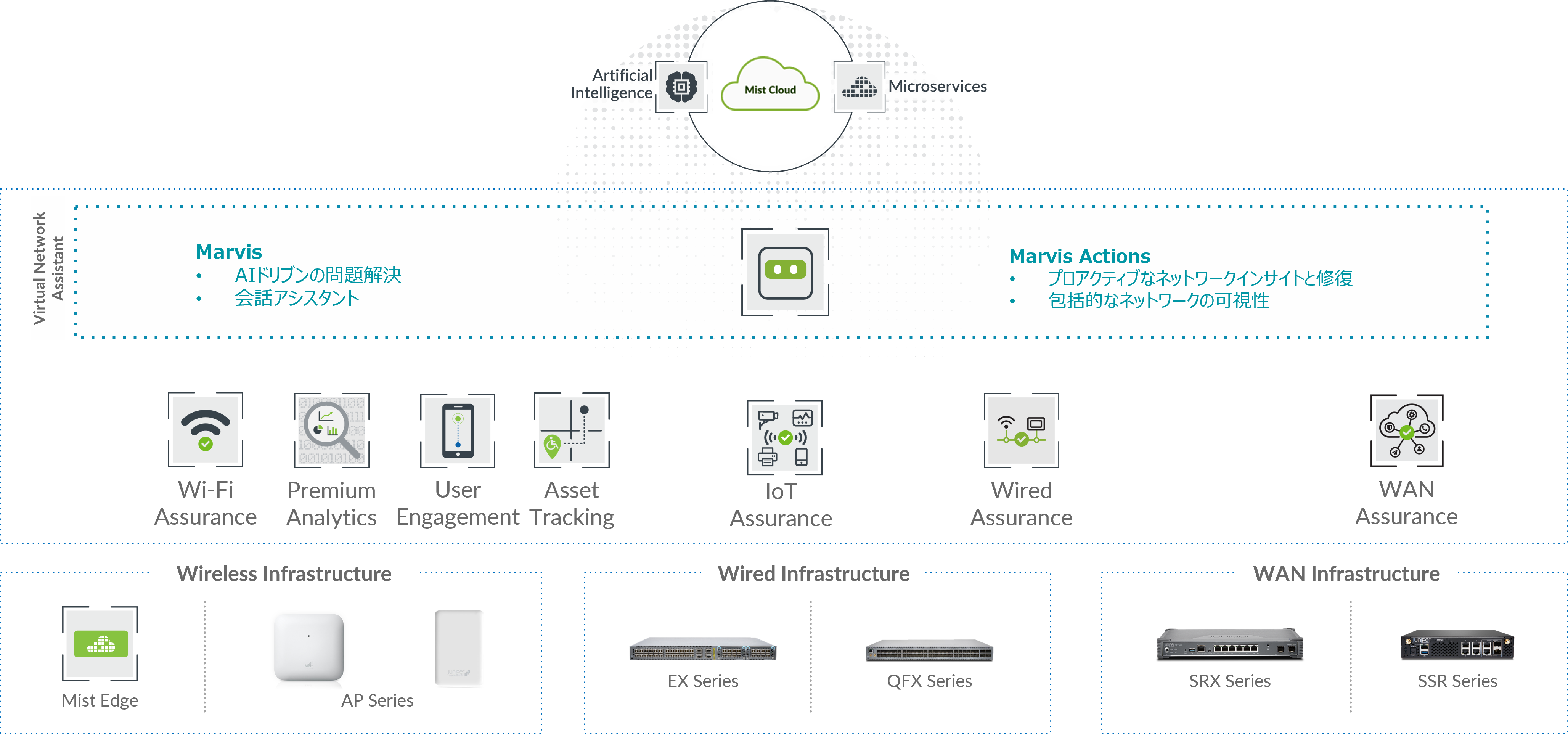1568x734 pixels.
Task: Click the Microservices cloud icon
Action: click(859, 87)
